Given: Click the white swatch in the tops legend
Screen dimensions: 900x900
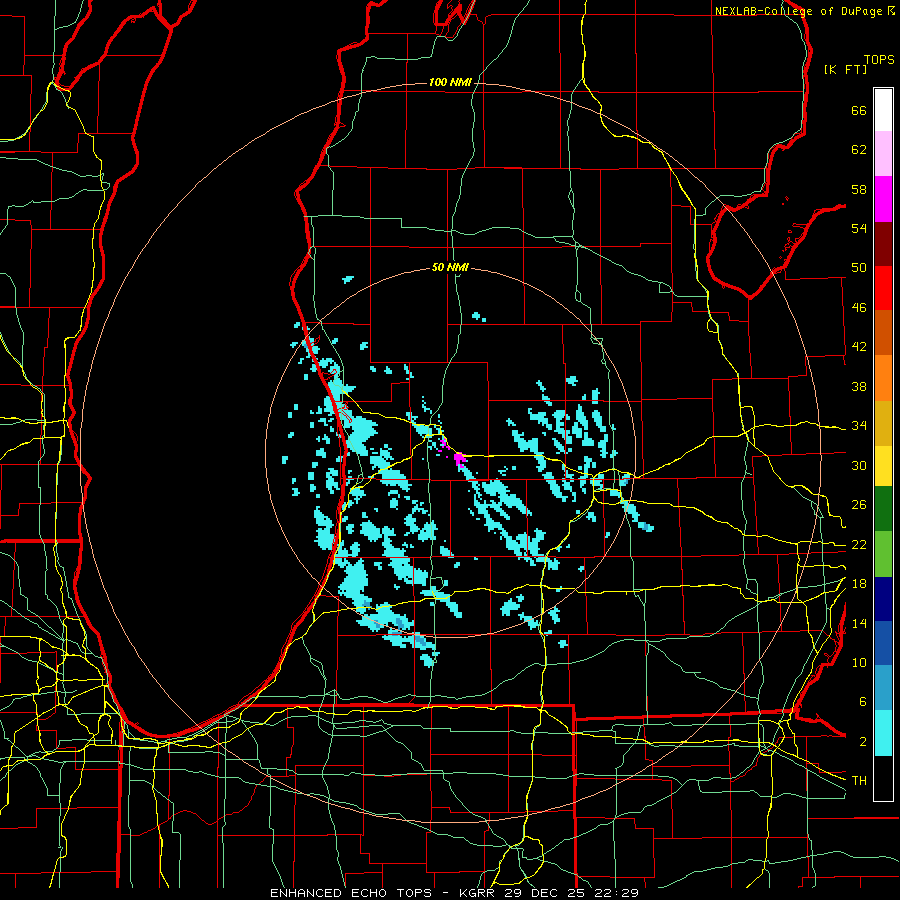Looking at the screenshot, I should click(x=883, y=110).
